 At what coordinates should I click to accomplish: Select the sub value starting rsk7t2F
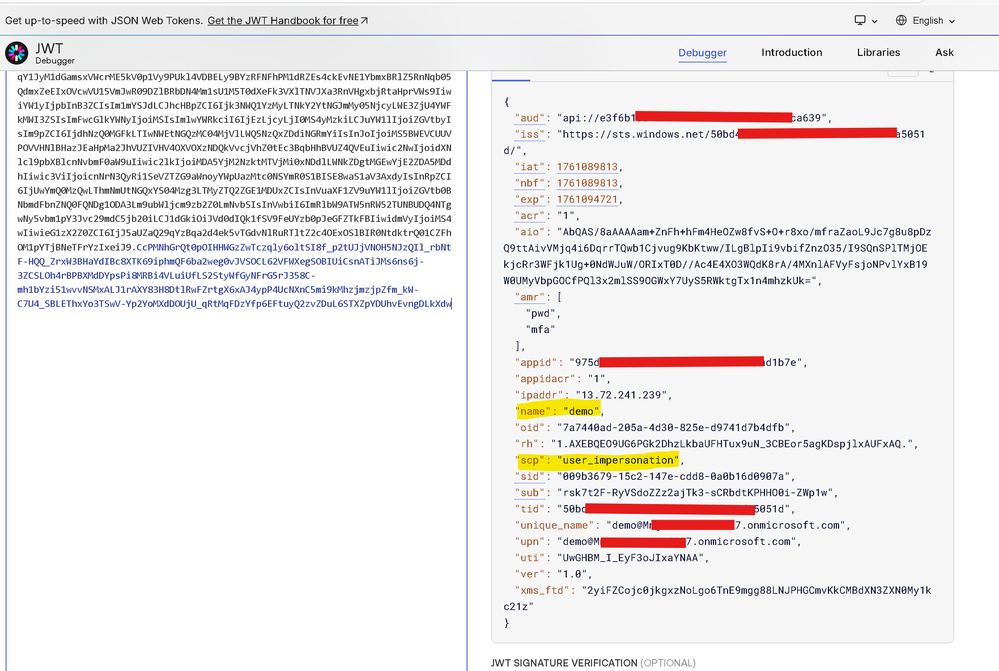(x=694, y=493)
